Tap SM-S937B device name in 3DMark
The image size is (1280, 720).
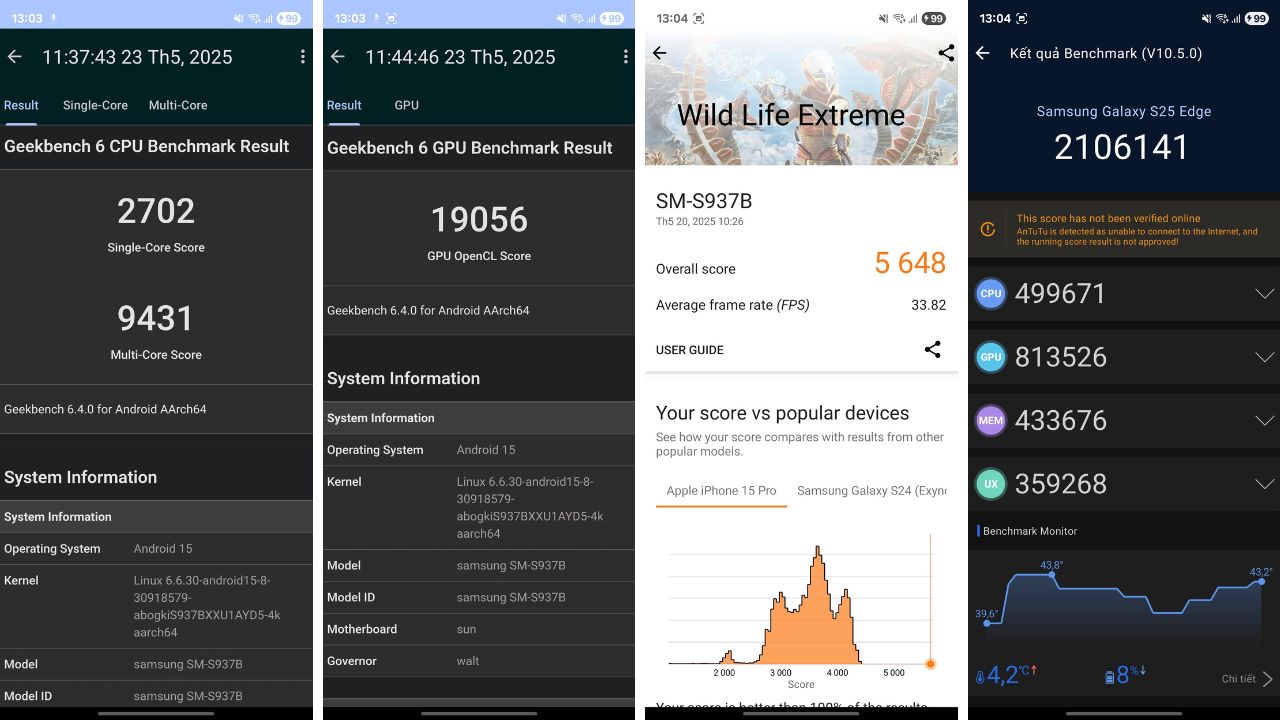(705, 201)
